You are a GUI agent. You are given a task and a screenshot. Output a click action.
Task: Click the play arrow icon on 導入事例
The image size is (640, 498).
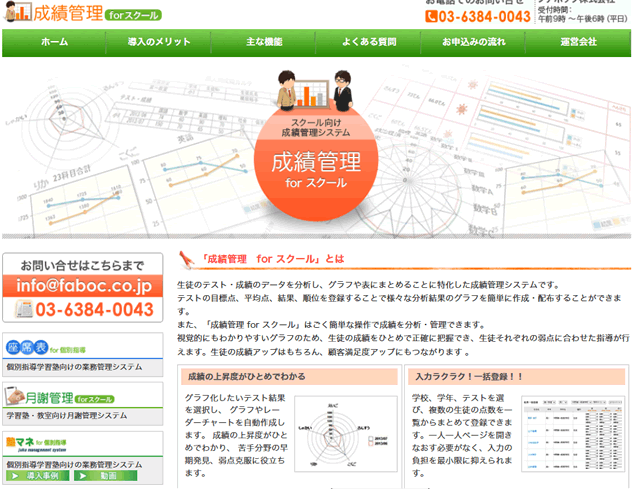point(15,476)
